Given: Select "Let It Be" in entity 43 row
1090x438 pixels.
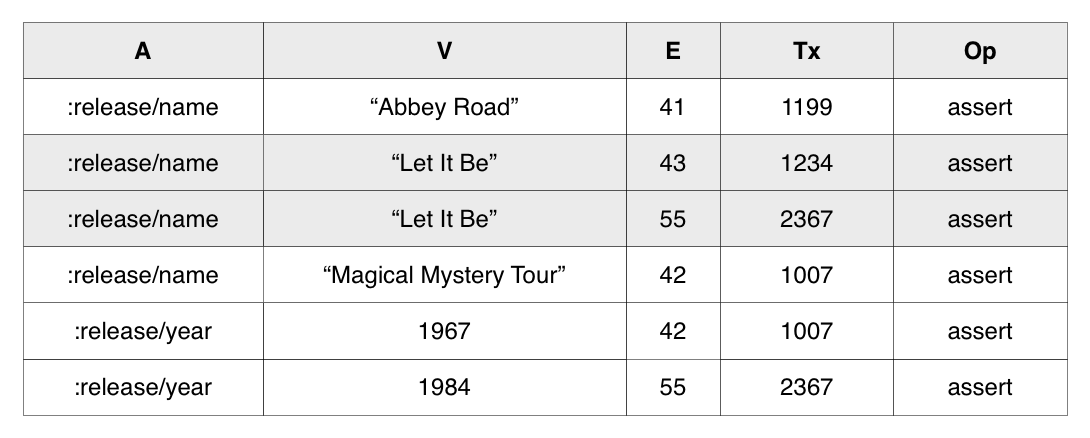Looking at the screenshot, I should tap(445, 163).
